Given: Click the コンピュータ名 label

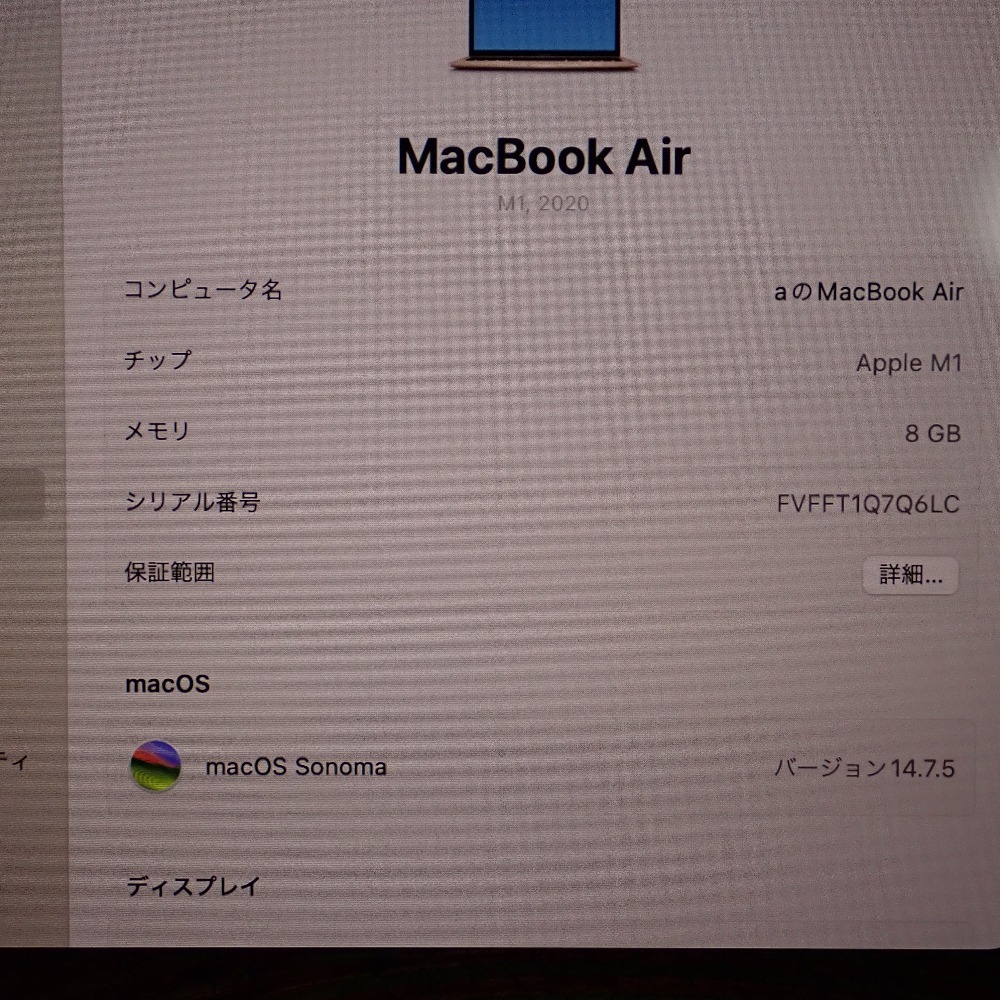Looking at the screenshot, I should click(x=203, y=290).
